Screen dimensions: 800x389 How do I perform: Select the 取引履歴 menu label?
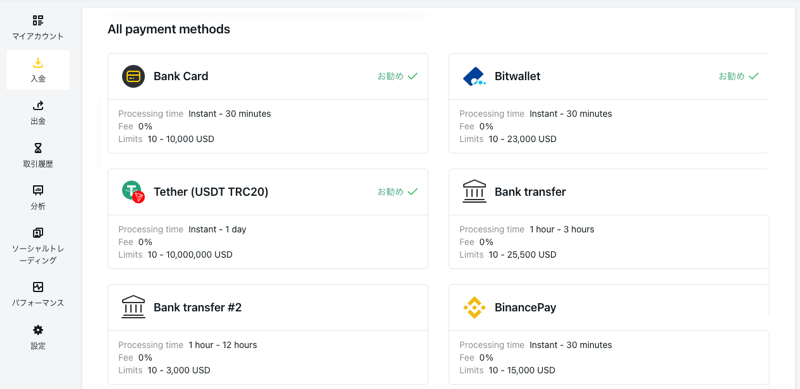coord(38,164)
